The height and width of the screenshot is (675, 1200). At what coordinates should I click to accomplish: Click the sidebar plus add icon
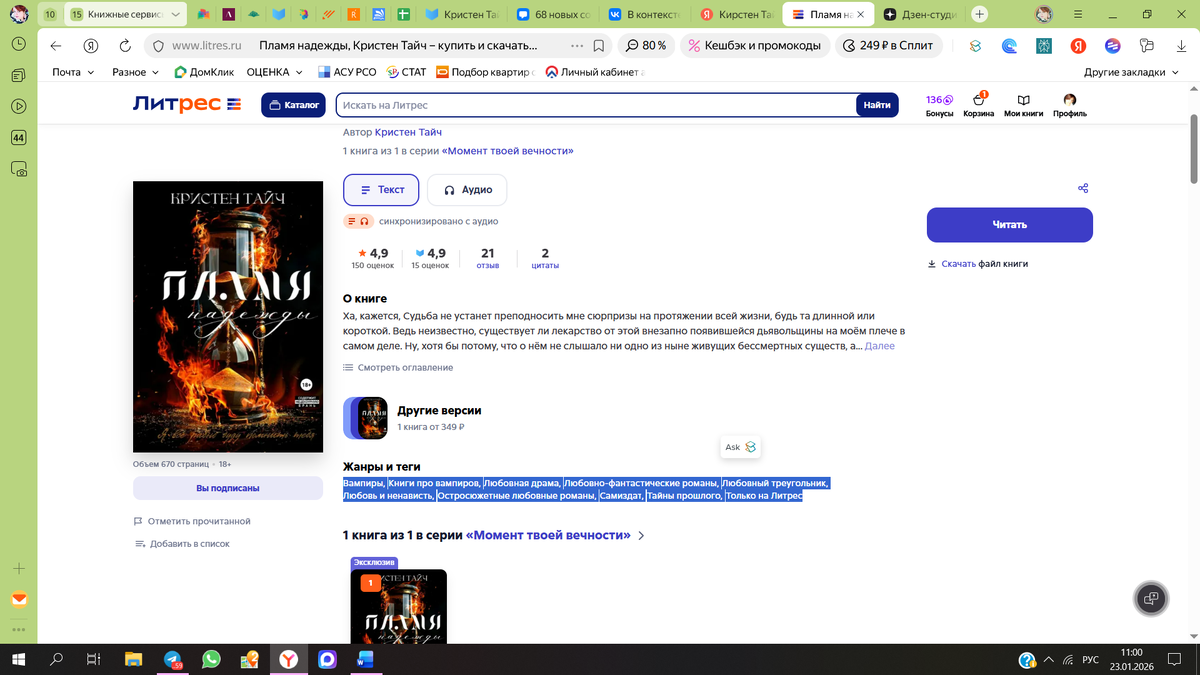click(19, 568)
